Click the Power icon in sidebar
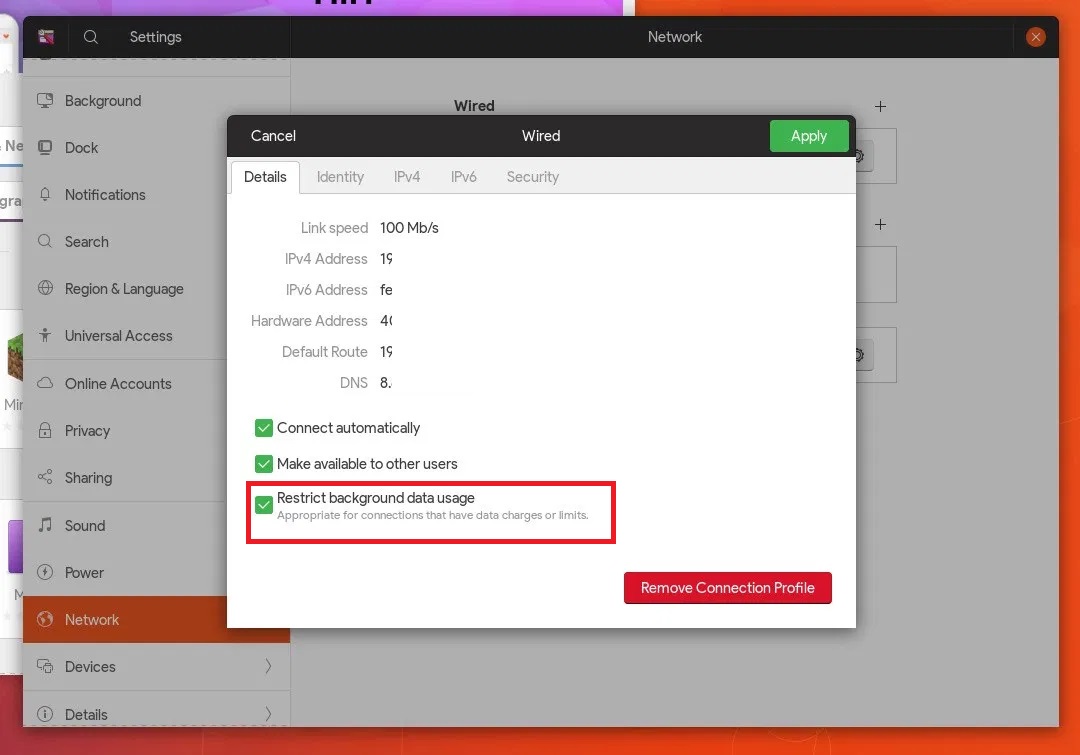This screenshot has height=755, width=1080. (45, 573)
